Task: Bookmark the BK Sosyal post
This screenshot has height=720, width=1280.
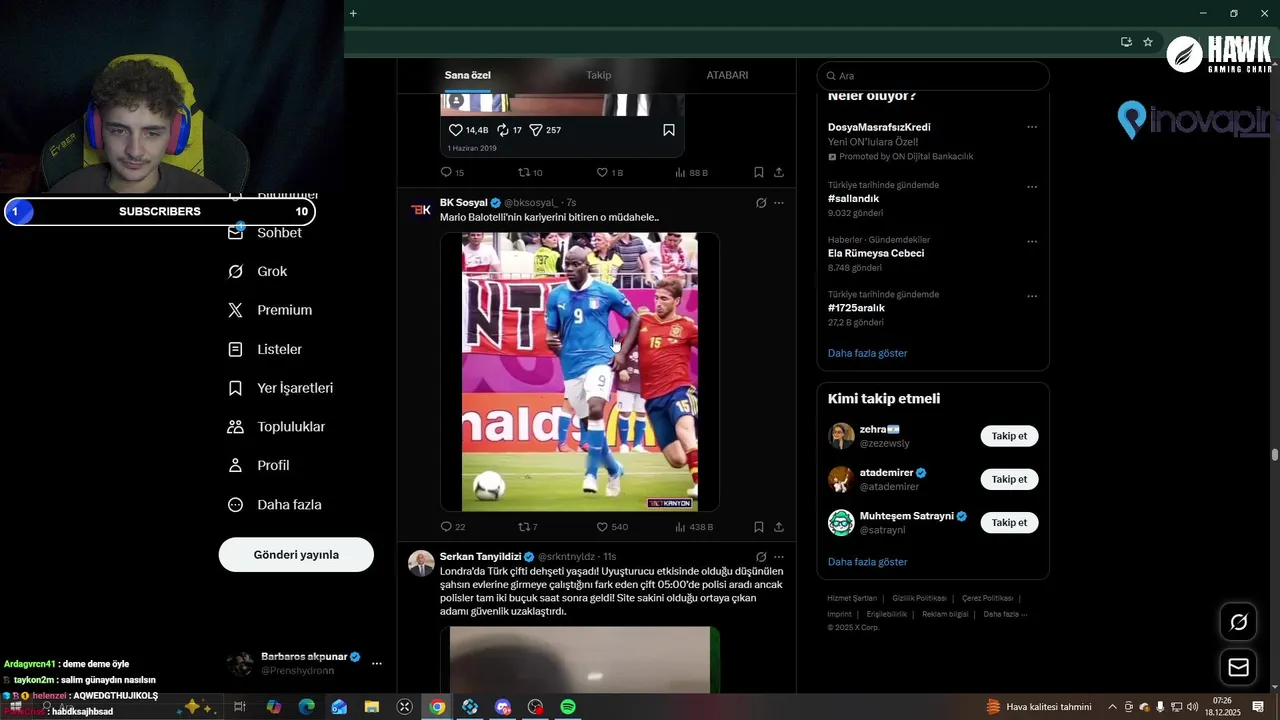Action: tap(759, 527)
